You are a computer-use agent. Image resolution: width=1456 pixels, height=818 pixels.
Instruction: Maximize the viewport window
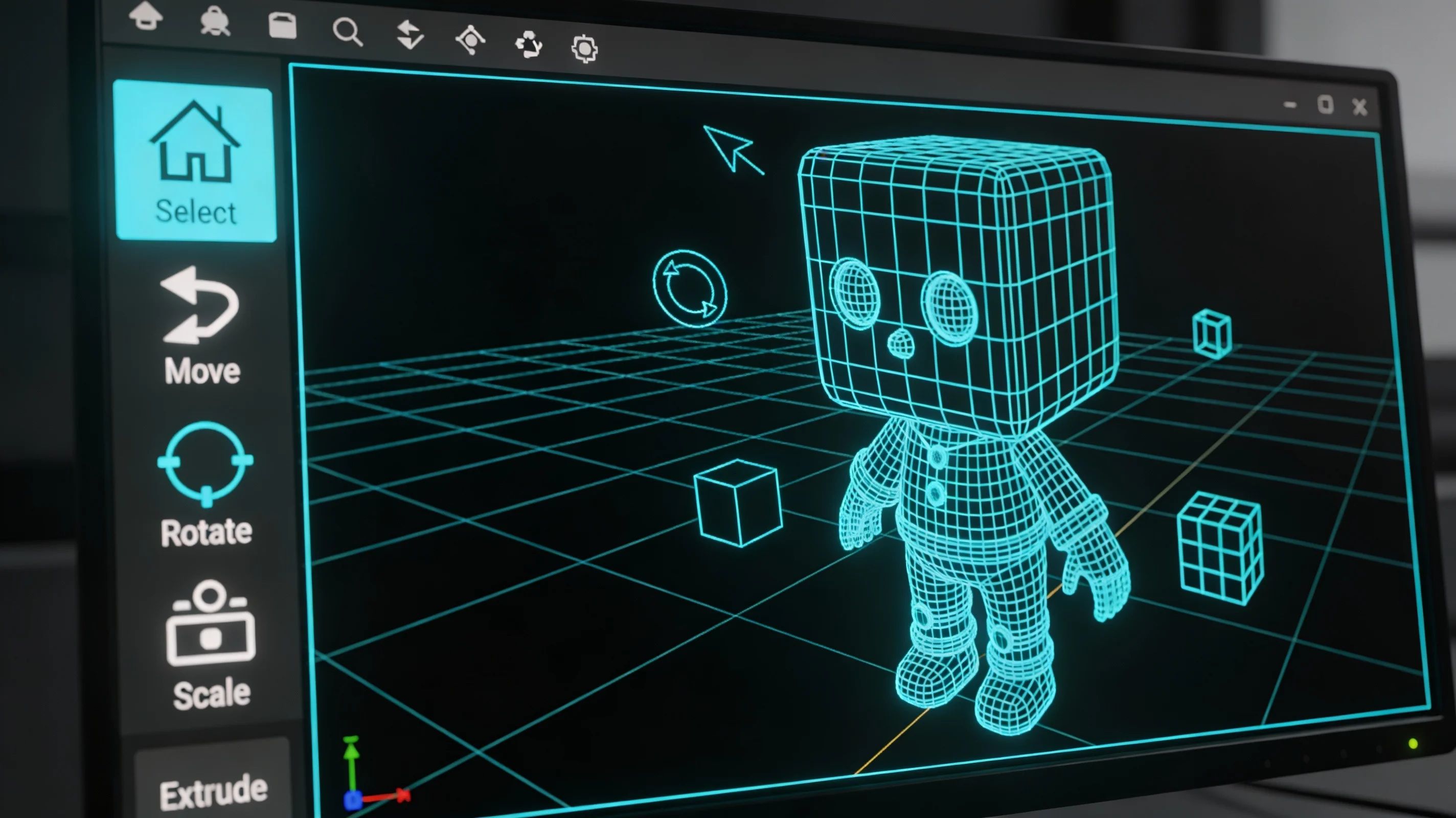pyautogui.click(x=1326, y=105)
